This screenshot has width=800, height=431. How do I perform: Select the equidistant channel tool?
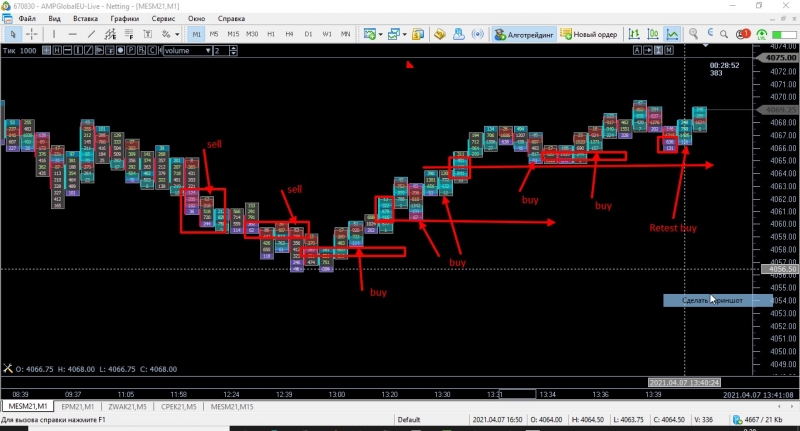[x=110, y=34]
